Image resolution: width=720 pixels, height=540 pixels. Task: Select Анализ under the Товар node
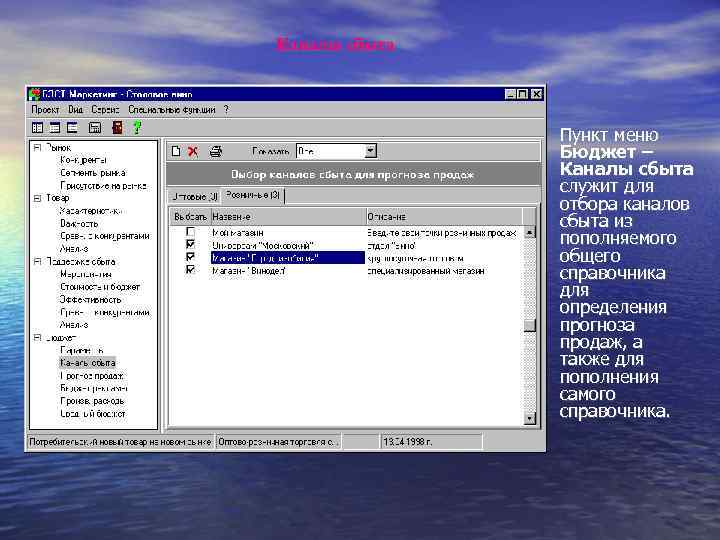[x=74, y=248]
